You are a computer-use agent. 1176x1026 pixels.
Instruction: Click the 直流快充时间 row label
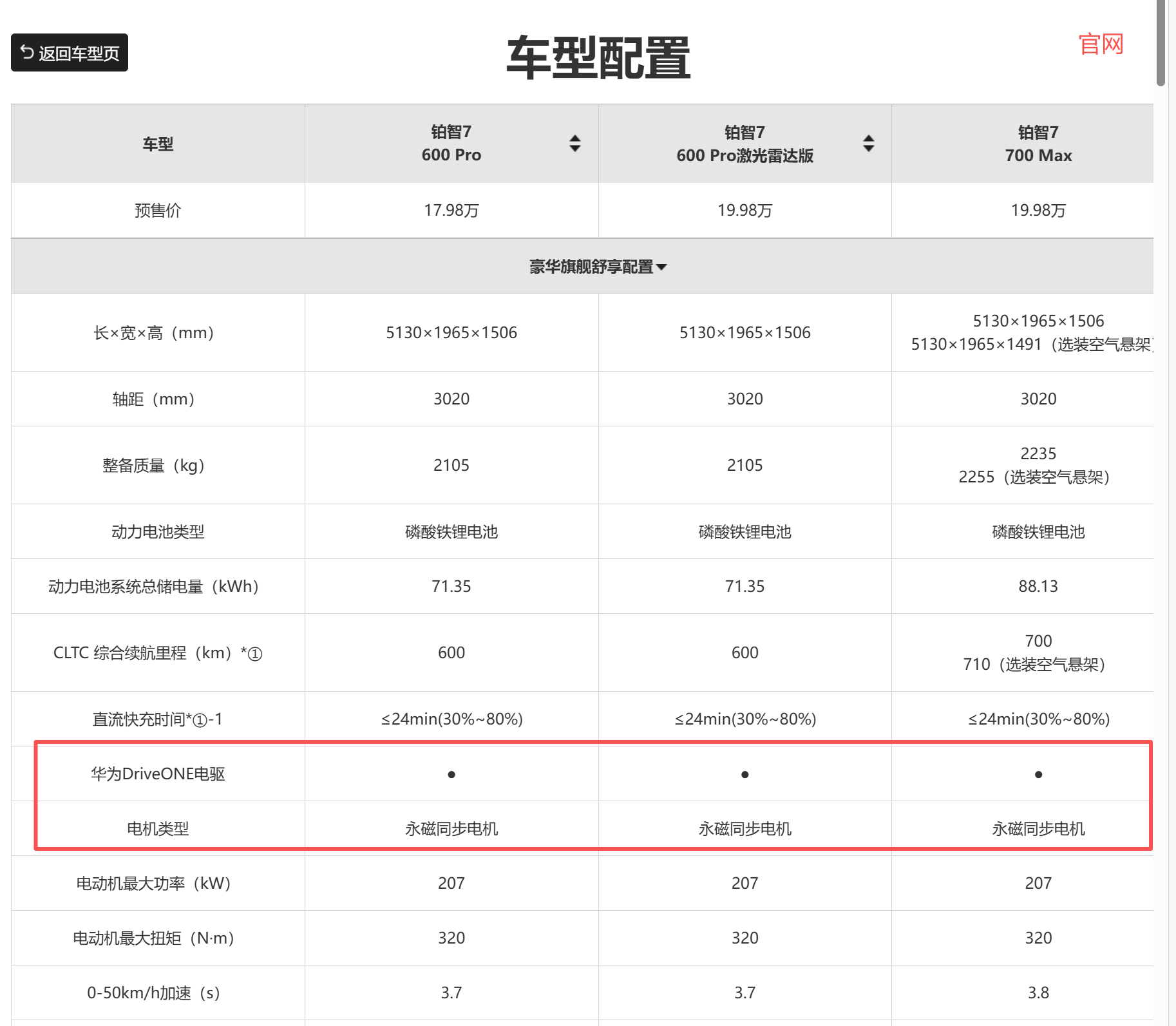coord(158,719)
